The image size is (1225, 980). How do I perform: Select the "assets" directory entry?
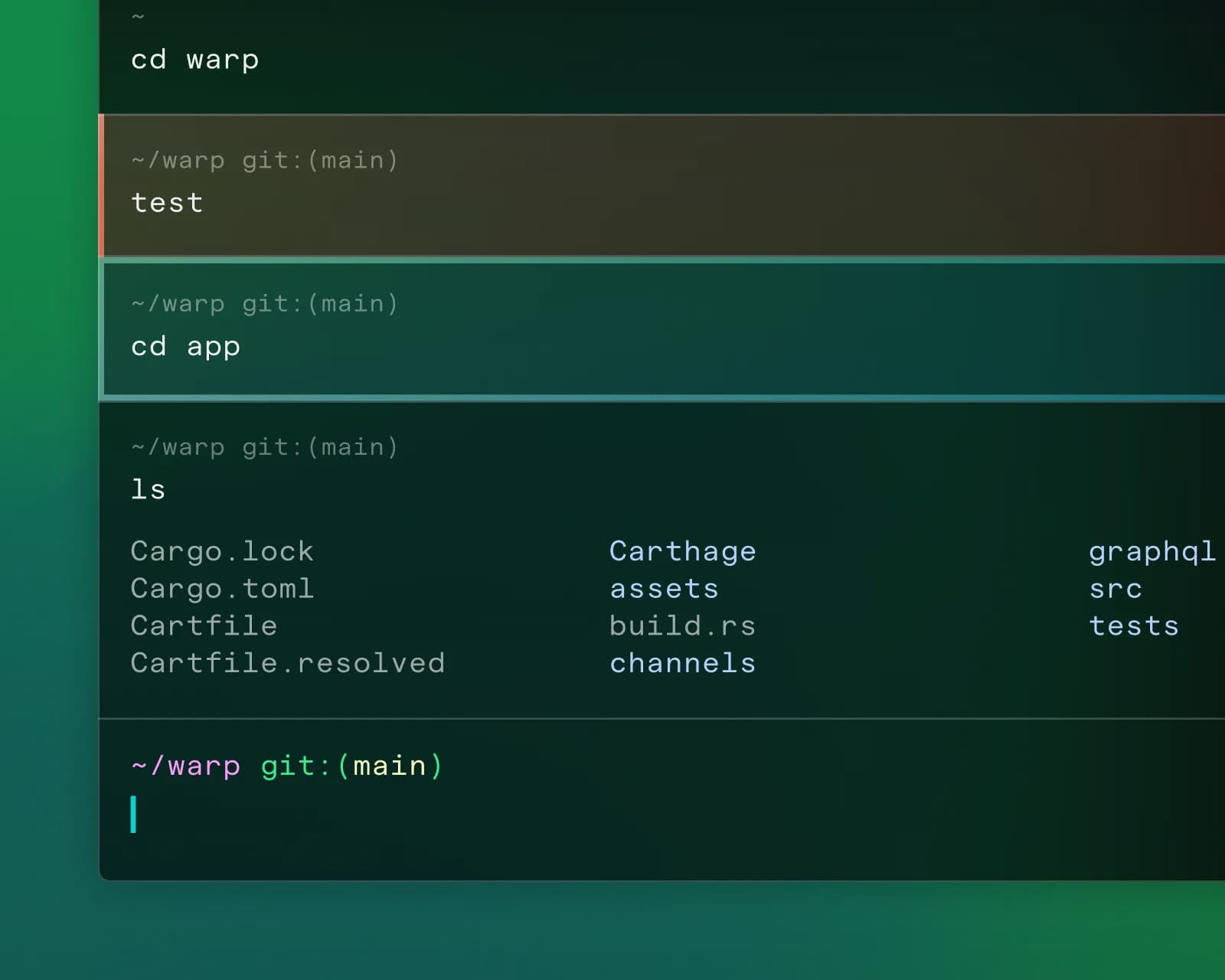tap(665, 588)
